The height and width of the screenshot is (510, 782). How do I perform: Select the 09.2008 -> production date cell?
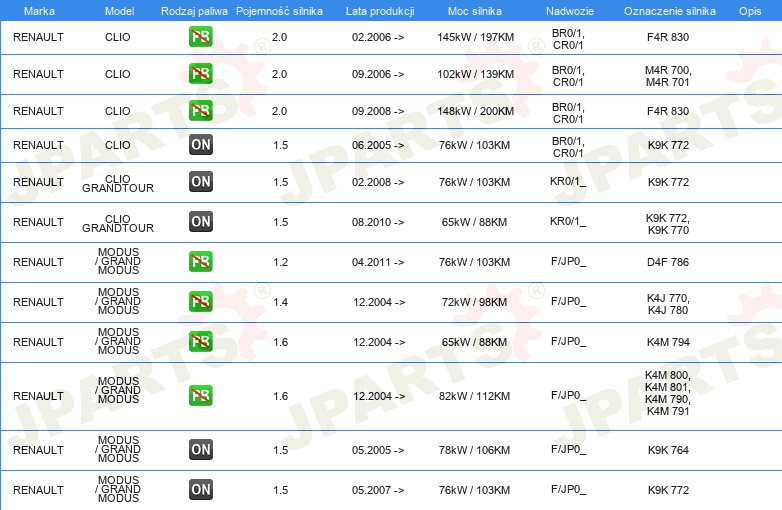tap(378, 111)
